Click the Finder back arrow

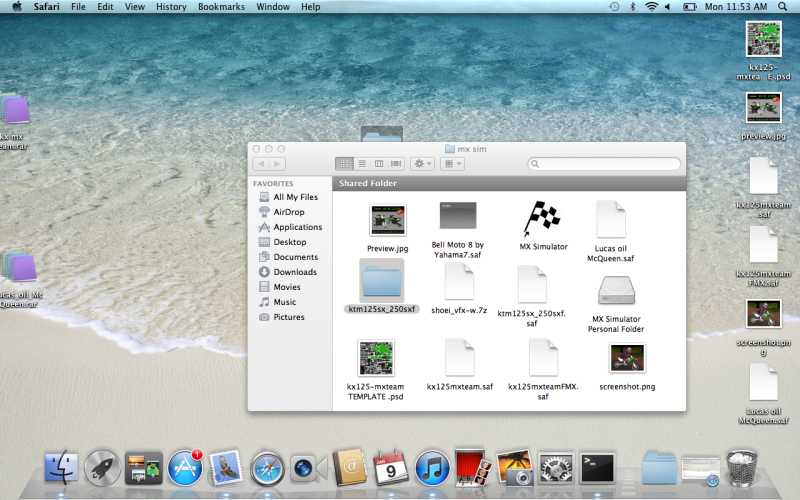tap(261, 164)
